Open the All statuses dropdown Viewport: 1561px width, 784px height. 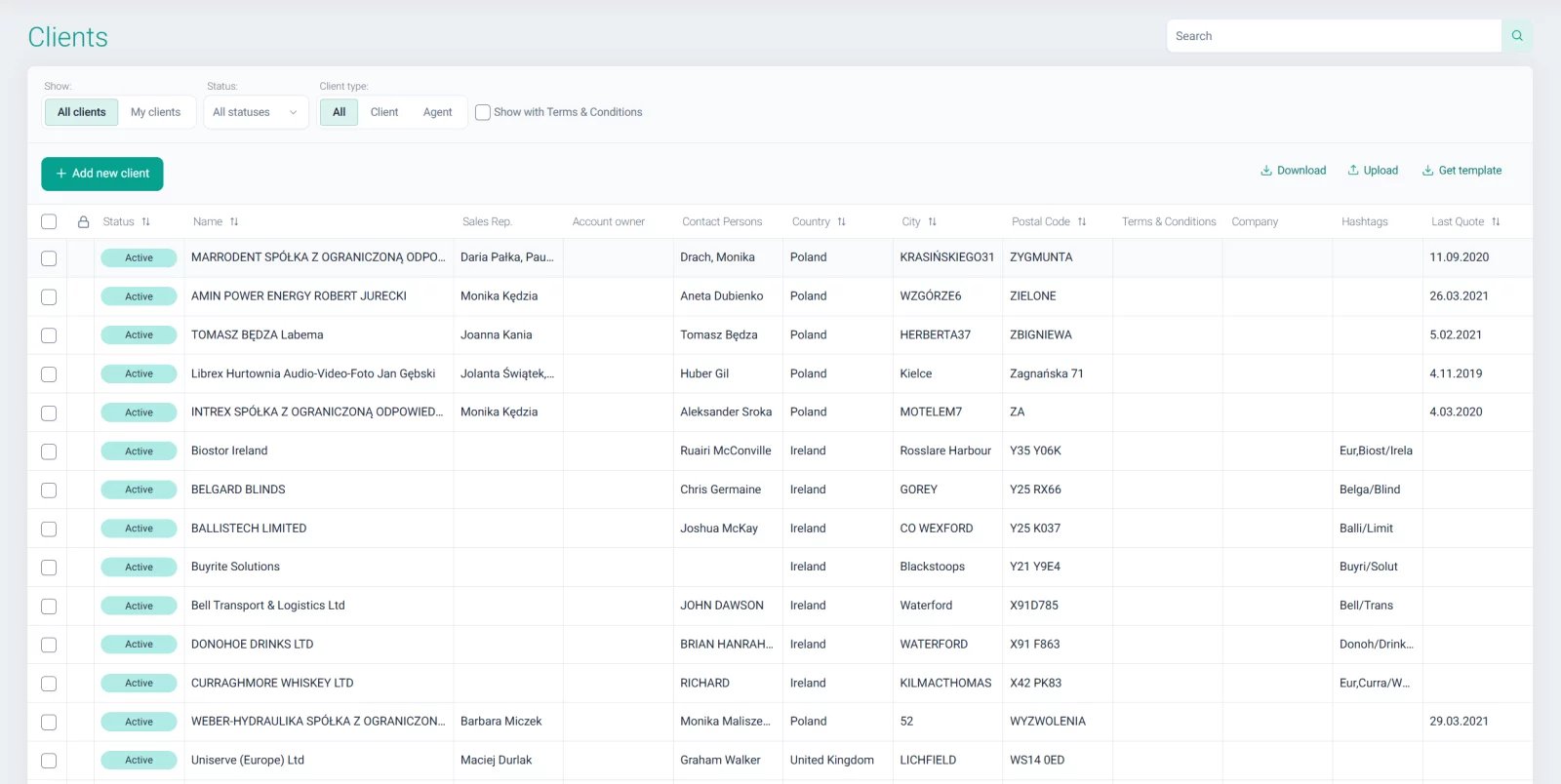[256, 112]
